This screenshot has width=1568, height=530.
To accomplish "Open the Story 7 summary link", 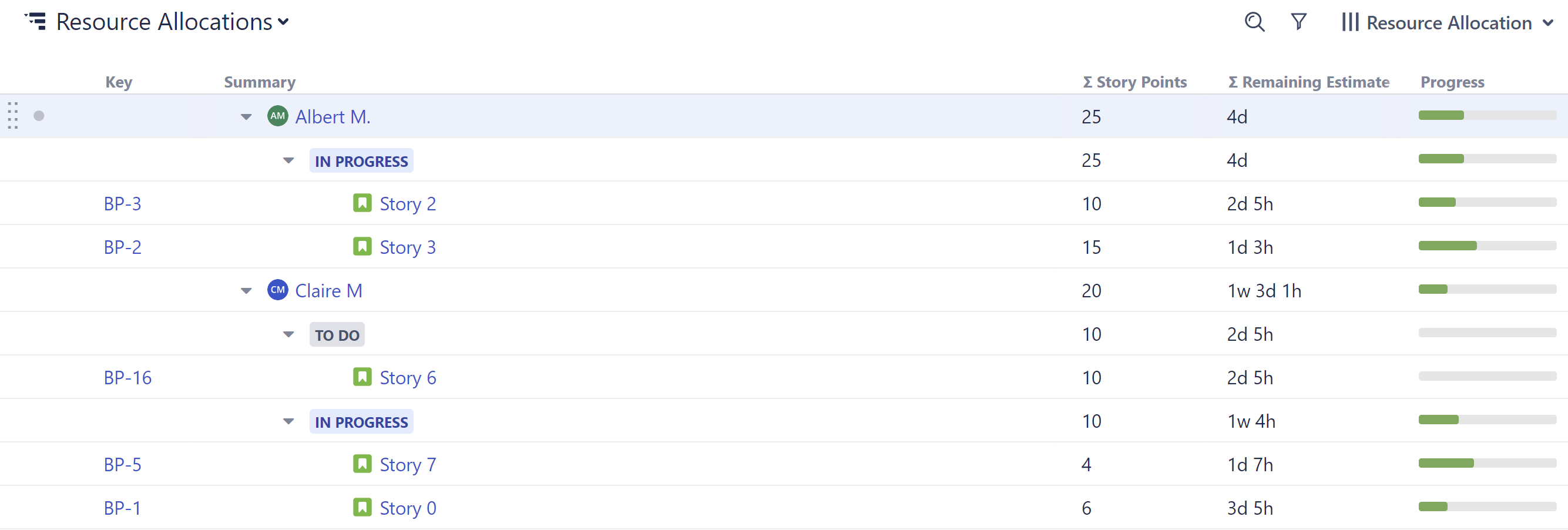I will [408, 464].
